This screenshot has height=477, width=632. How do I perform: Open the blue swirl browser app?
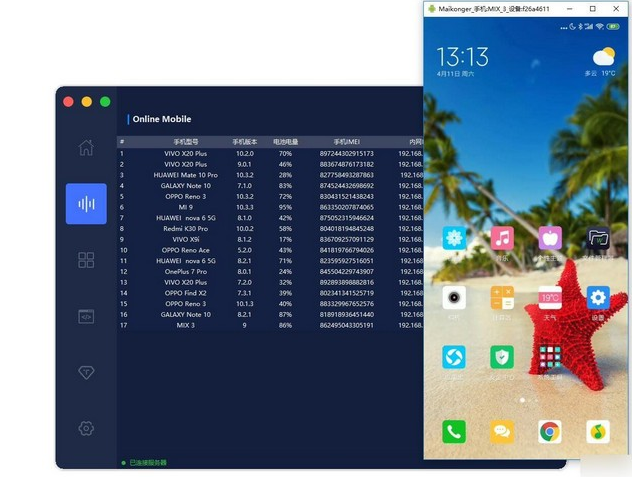pyautogui.click(x=454, y=357)
